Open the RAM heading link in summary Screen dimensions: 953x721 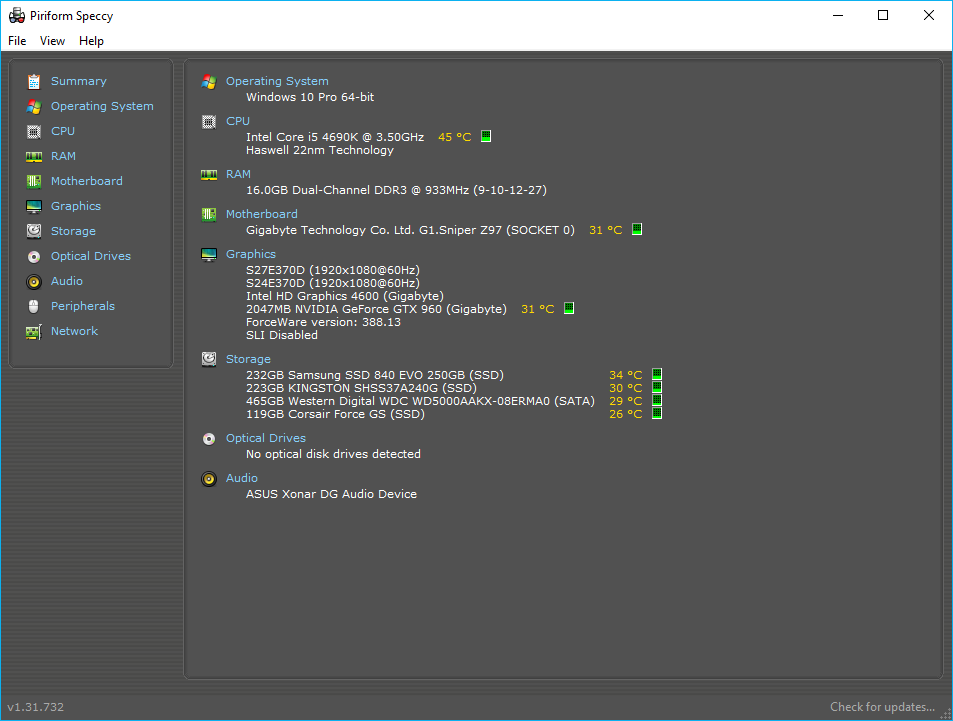pyautogui.click(x=238, y=174)
